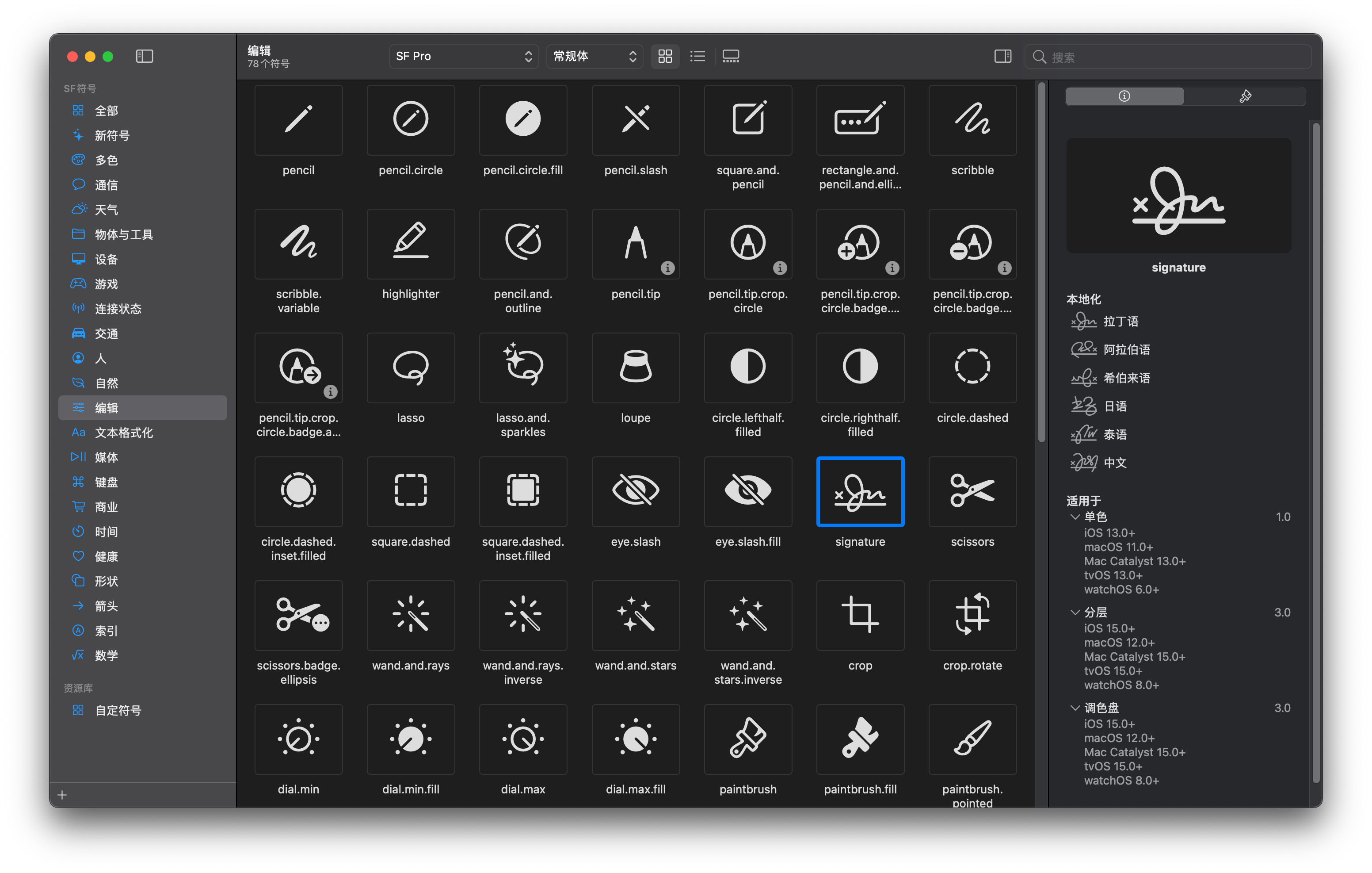This screenshot has width=1372, height=873.
Task: Select the loupe symbol
Action: pyautogui.click(x=635, y=368)
